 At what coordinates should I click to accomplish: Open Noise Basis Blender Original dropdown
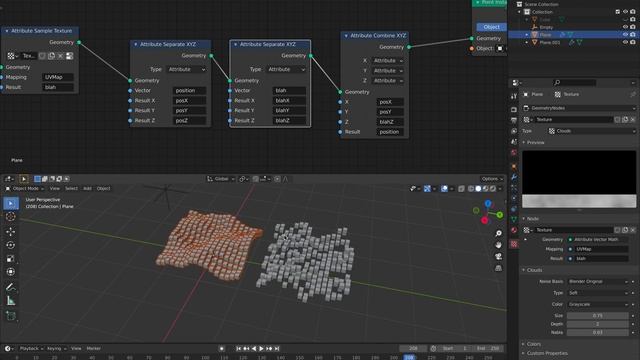pyautogui.click(x=598, y=282)
